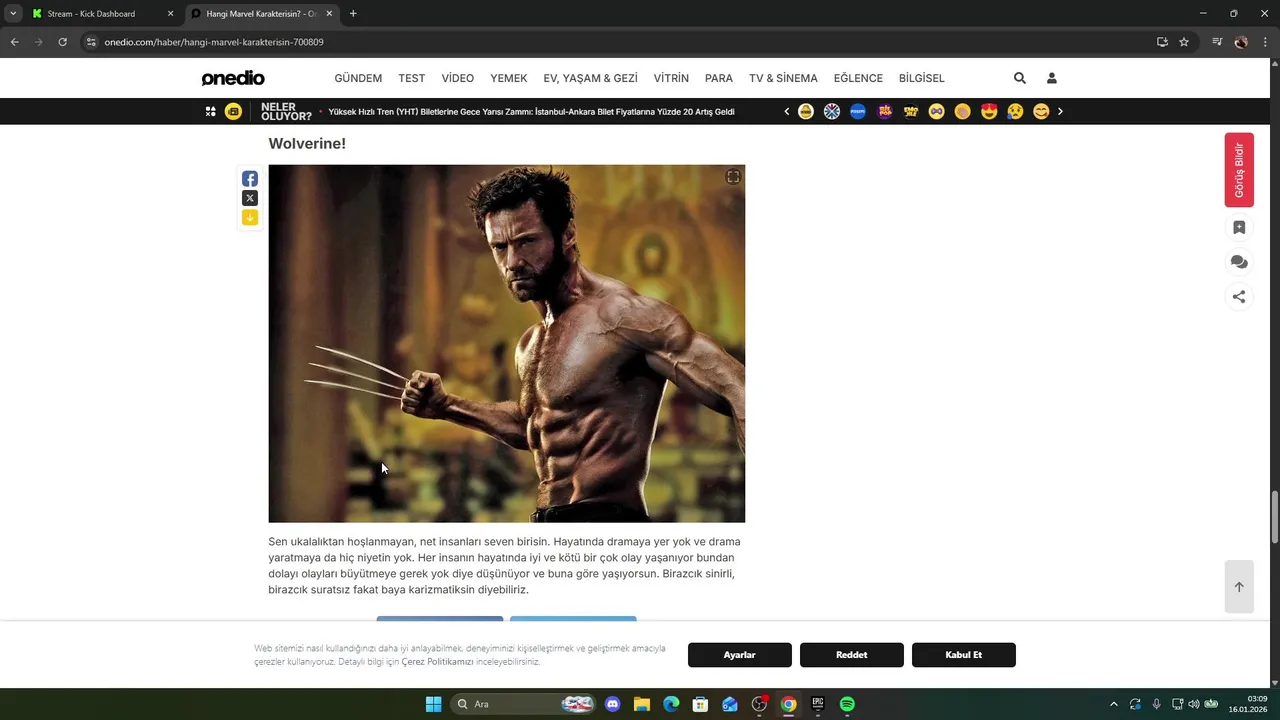Open Epic Games launcher from taskbar
1280x720 pixels.
(817, 704)
